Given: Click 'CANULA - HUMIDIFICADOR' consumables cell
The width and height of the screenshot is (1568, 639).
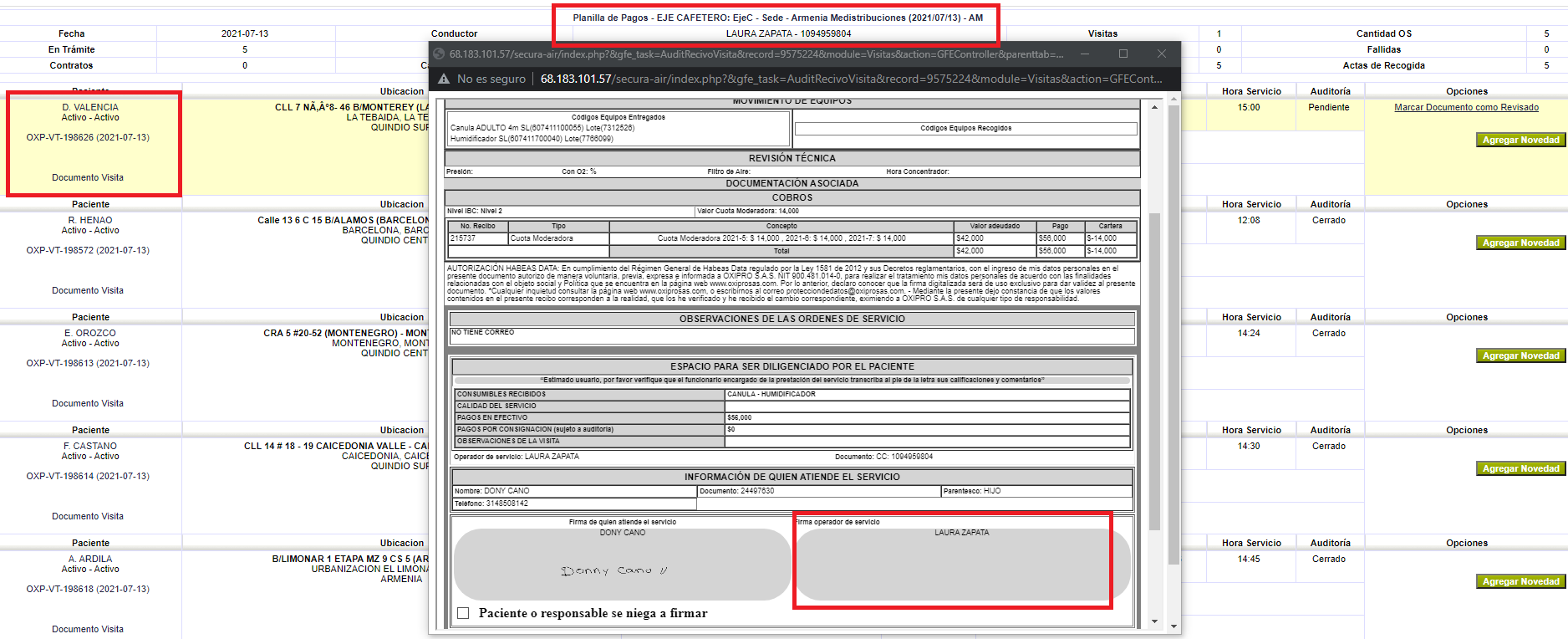Looking at the screenshot, I should 927,394.
